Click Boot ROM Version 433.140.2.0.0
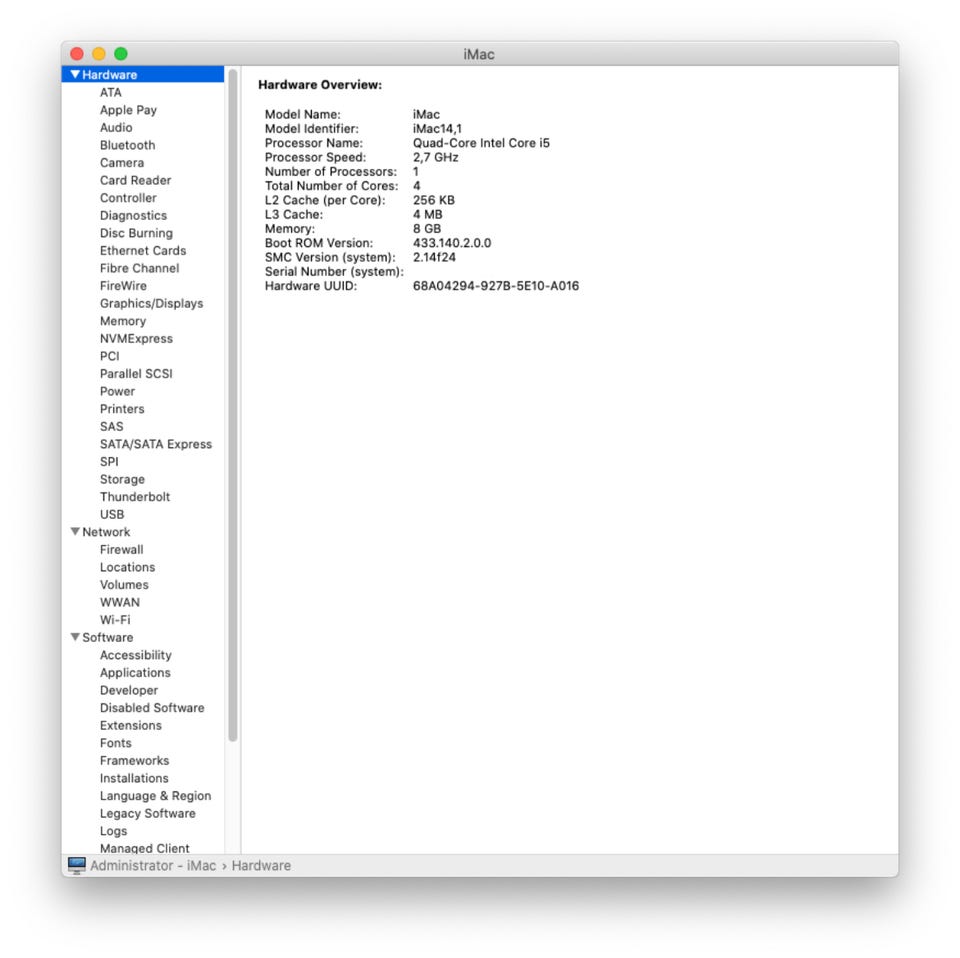The image size is (960, 958). pyautogui.click(x=452, y=243)
